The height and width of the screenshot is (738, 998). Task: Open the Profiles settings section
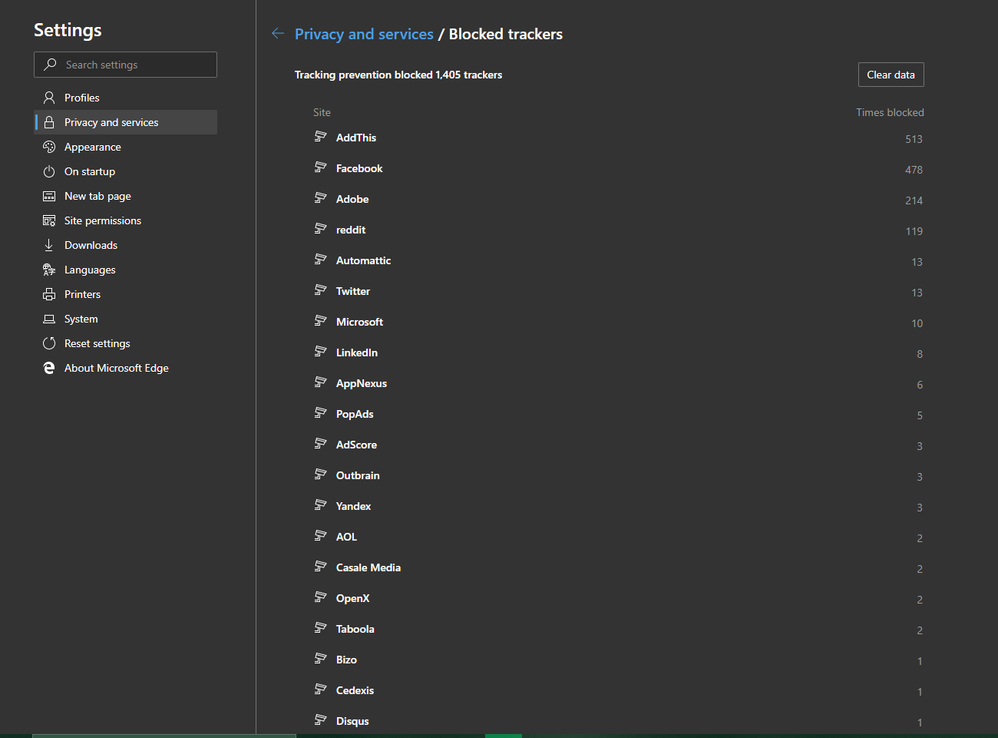[125, 97]
